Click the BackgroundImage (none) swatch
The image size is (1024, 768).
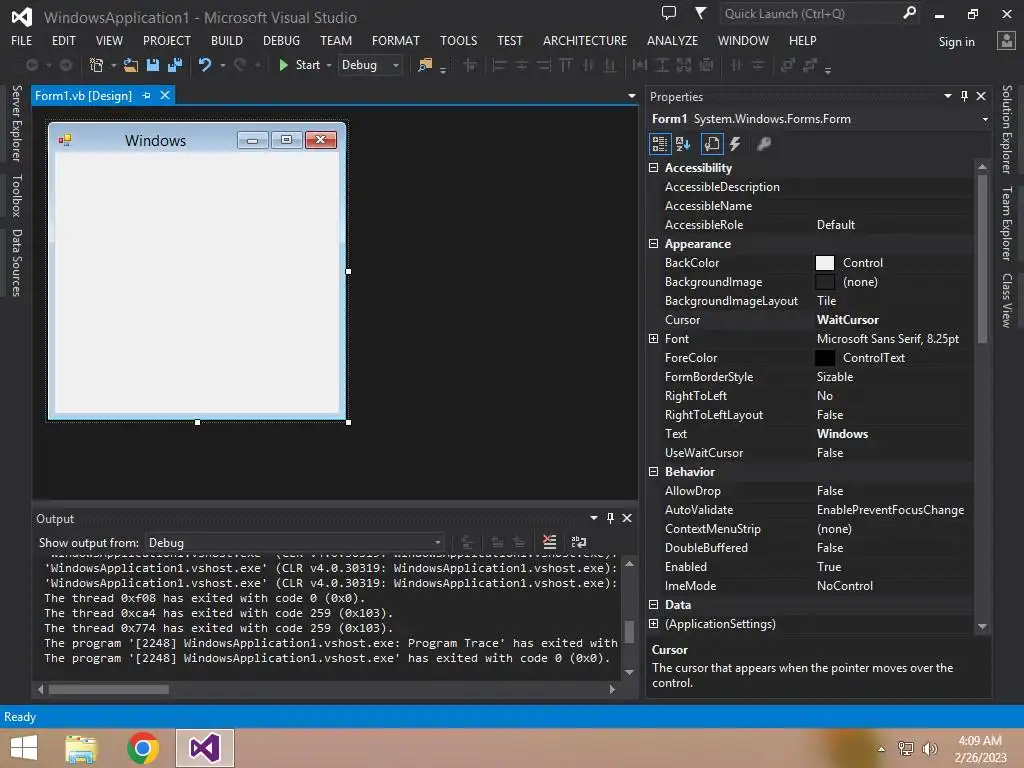[825, 282]
